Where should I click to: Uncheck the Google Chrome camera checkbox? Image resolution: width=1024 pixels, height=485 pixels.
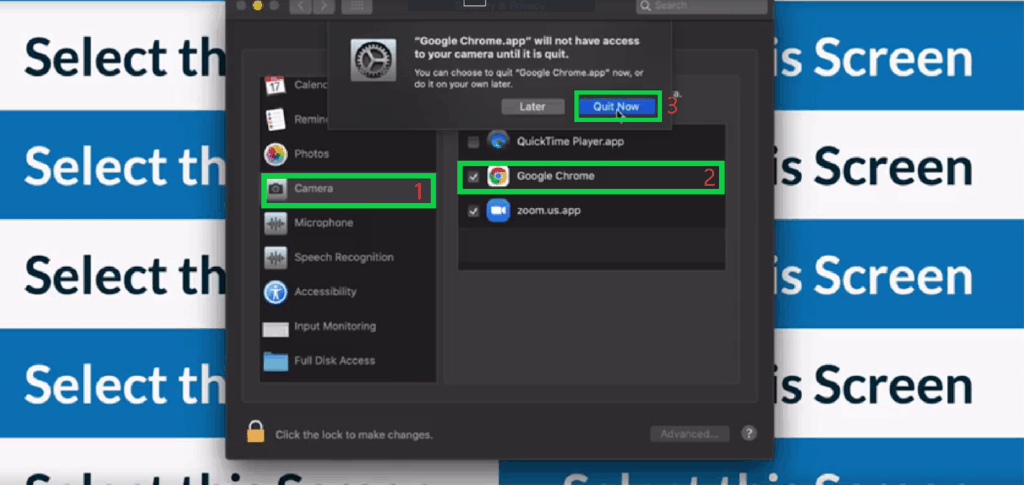tap(473, 177)
